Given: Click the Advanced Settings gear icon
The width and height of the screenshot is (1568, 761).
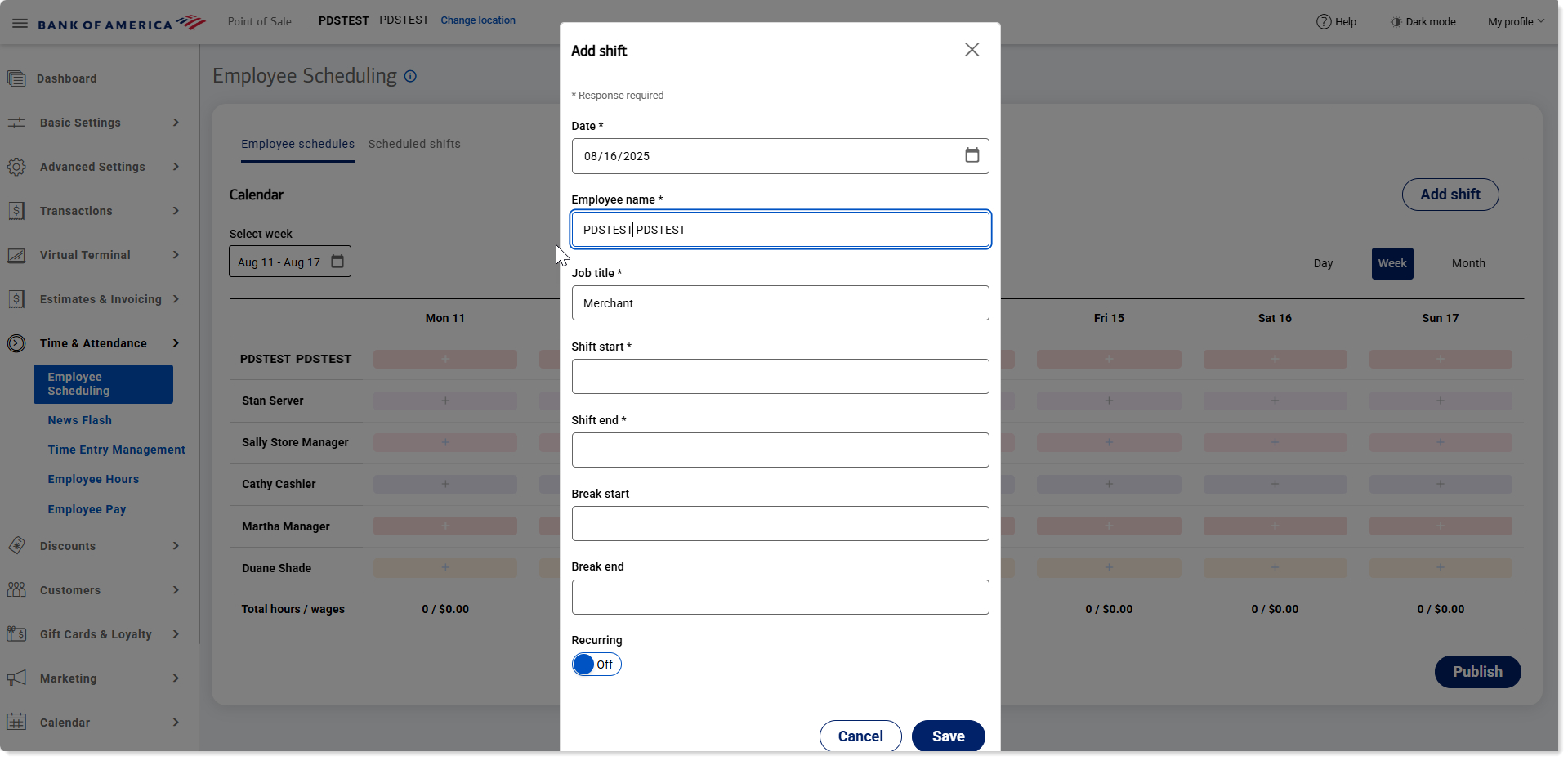Looking at the screenshot, I should (16, 167).
